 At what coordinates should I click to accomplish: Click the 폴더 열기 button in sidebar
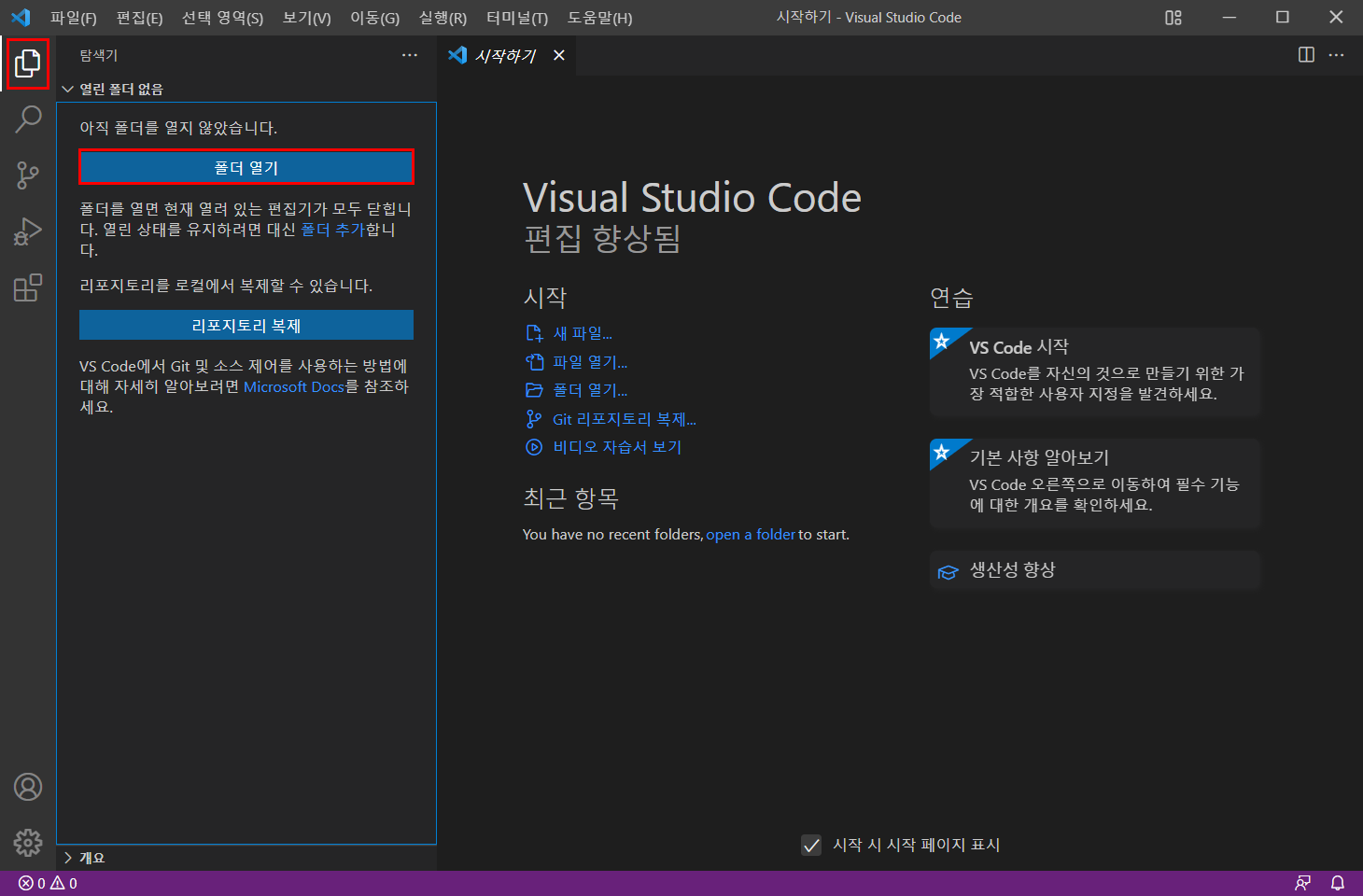246,167
